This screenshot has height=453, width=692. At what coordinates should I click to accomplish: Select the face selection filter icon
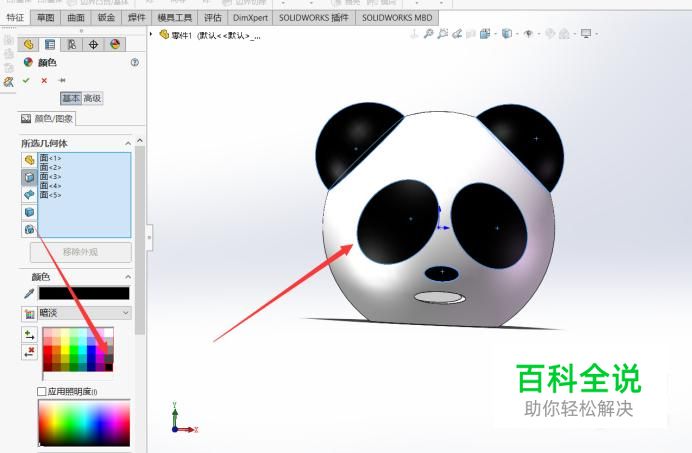click(x=29, y=177)
